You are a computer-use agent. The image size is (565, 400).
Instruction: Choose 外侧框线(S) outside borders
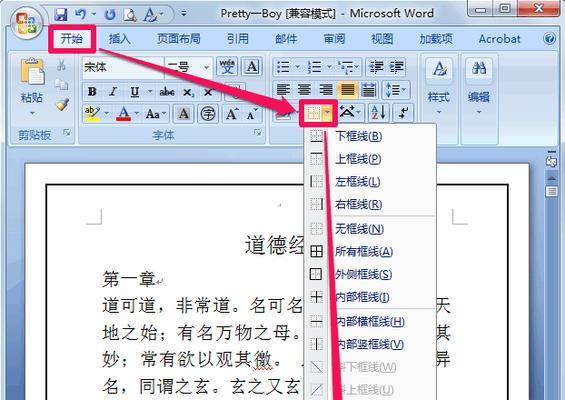click(x=370, y=274)
